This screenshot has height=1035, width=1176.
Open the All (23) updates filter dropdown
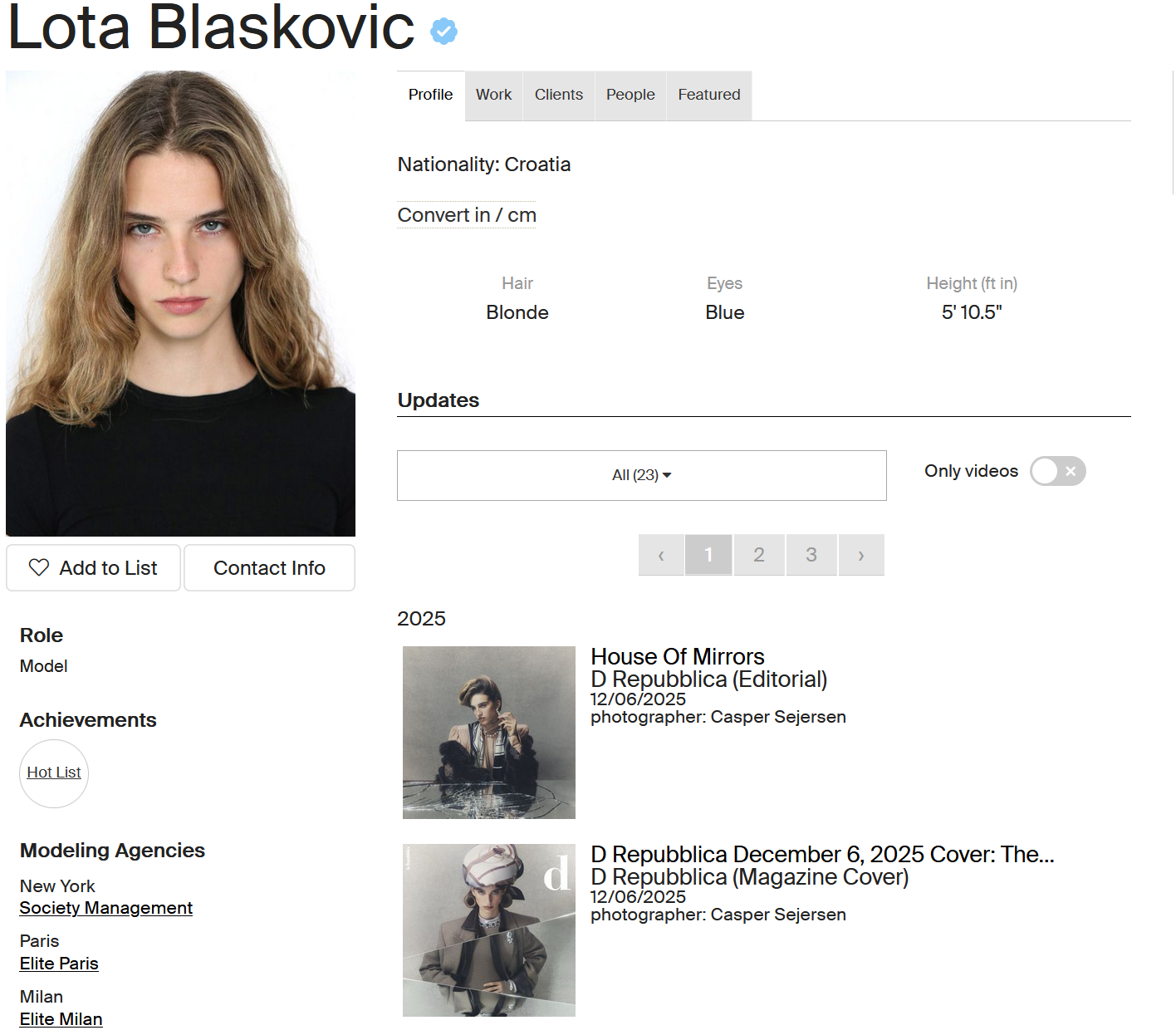[642, 475]
